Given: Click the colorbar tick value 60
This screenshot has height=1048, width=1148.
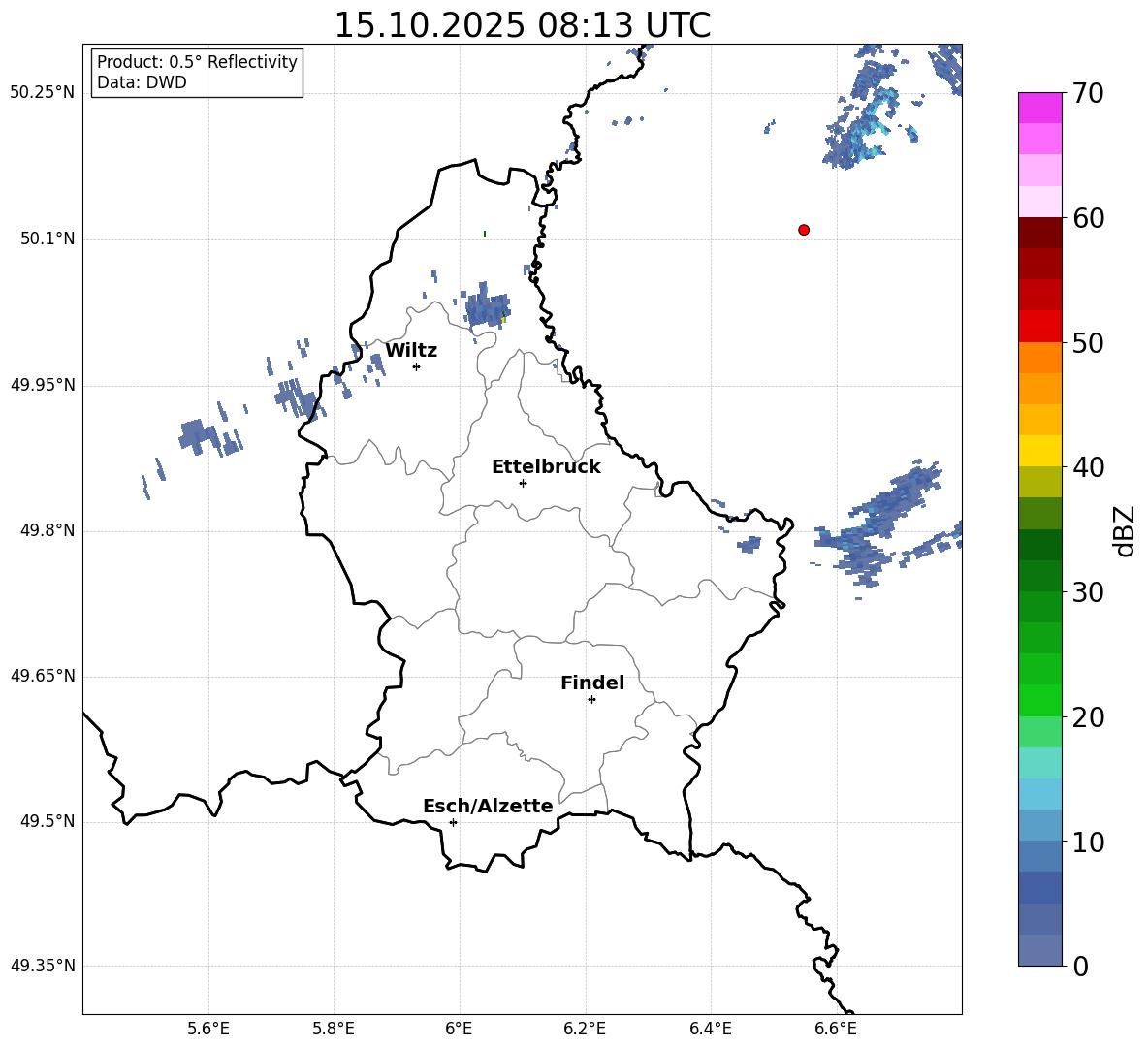Looking at the screenshot, I should click(x=1088, y=218).
